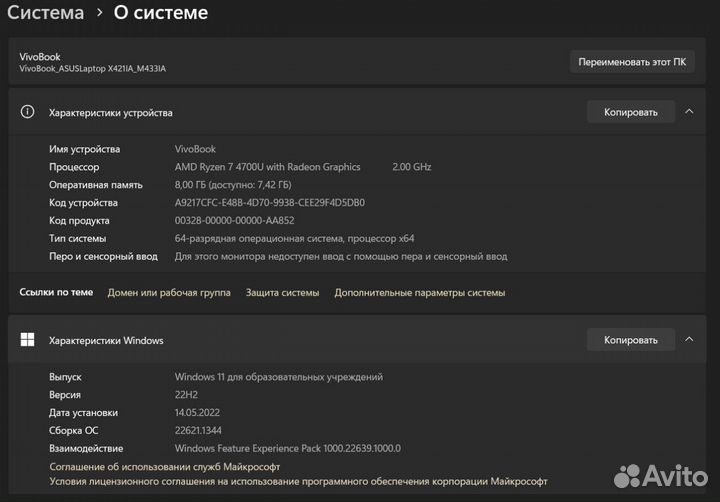Click the Windows logo icon beside Характеристики Windows
The image size is (720, 502).
pos(27,340)
